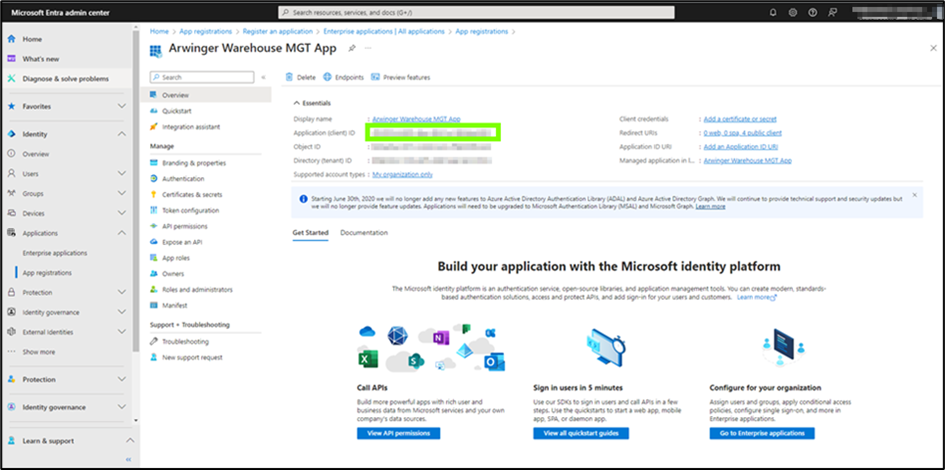Pin the Arwinger Warehouse MGT App page
Screen dimensions: 945x470
(351, 48)
